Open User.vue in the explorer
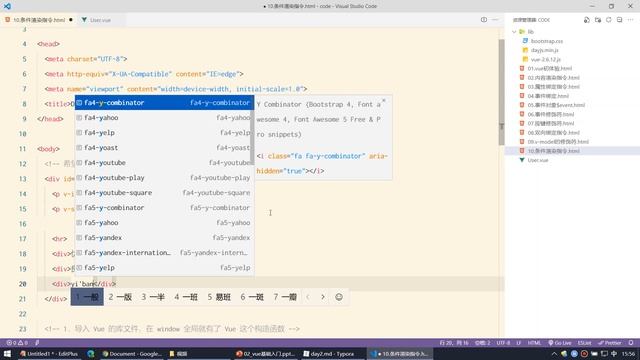640x360 pixels. point(538,160)
